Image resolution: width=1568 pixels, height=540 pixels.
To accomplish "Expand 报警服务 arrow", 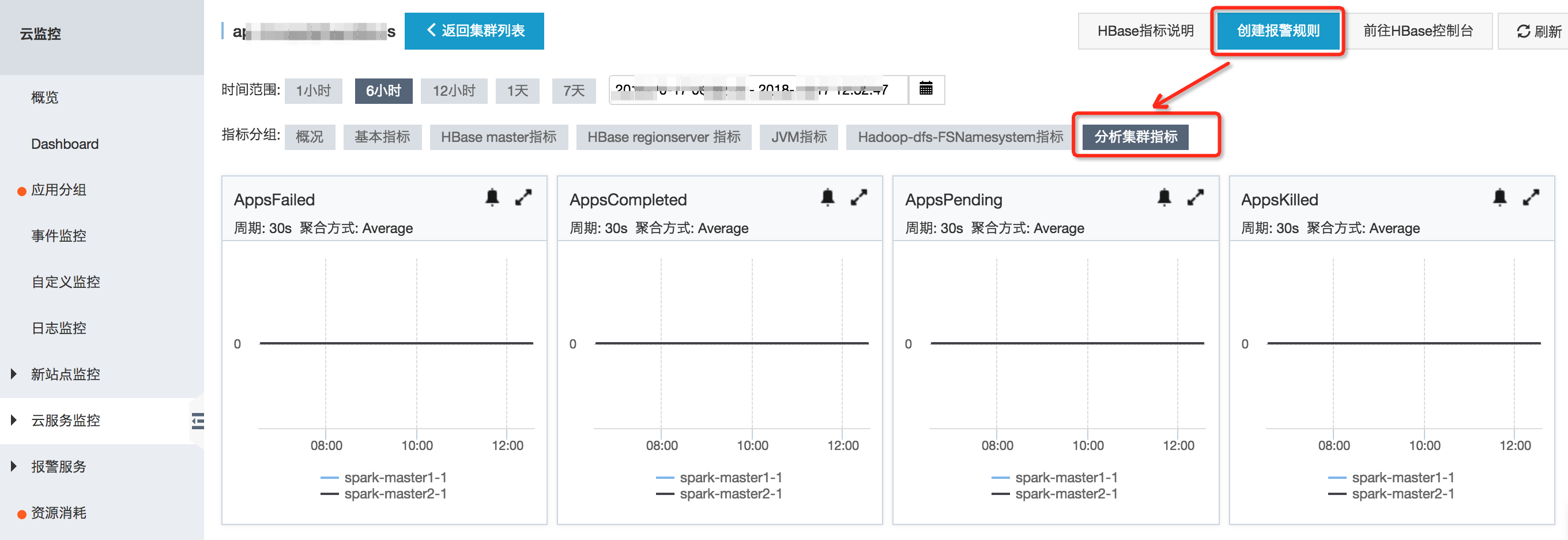I will [13, 467].
